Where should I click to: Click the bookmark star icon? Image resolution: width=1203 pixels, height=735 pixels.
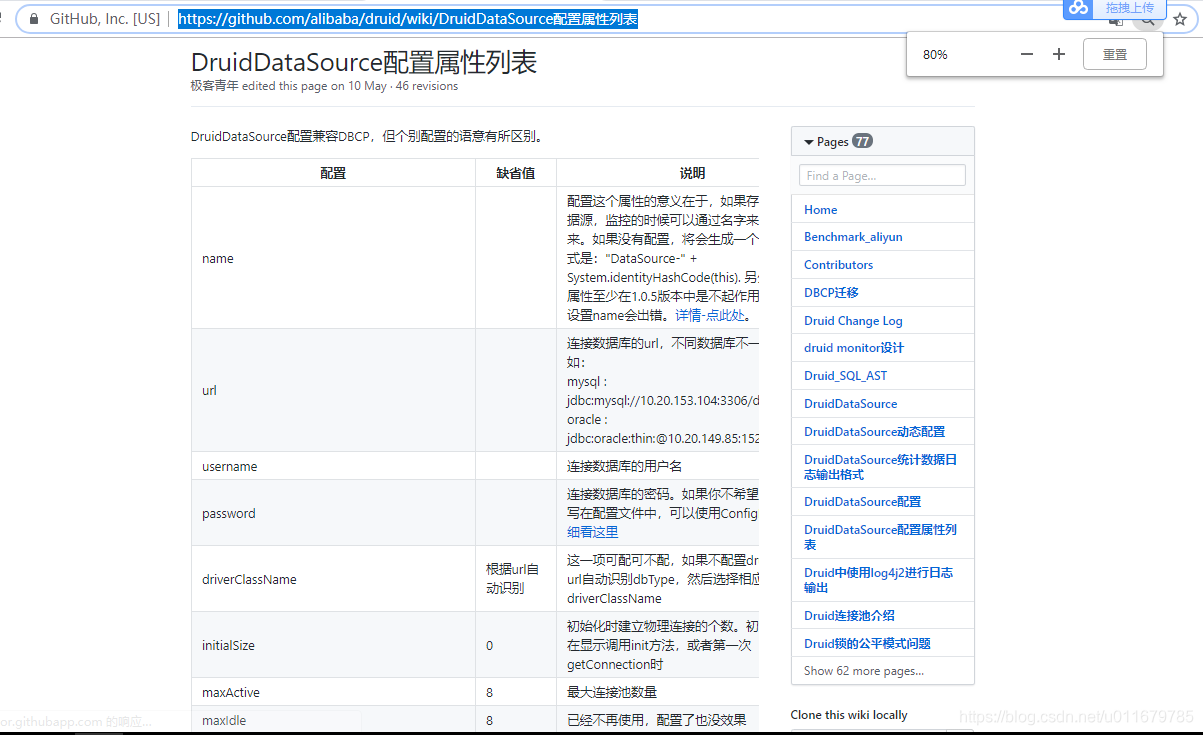(x=1180, y=19)
